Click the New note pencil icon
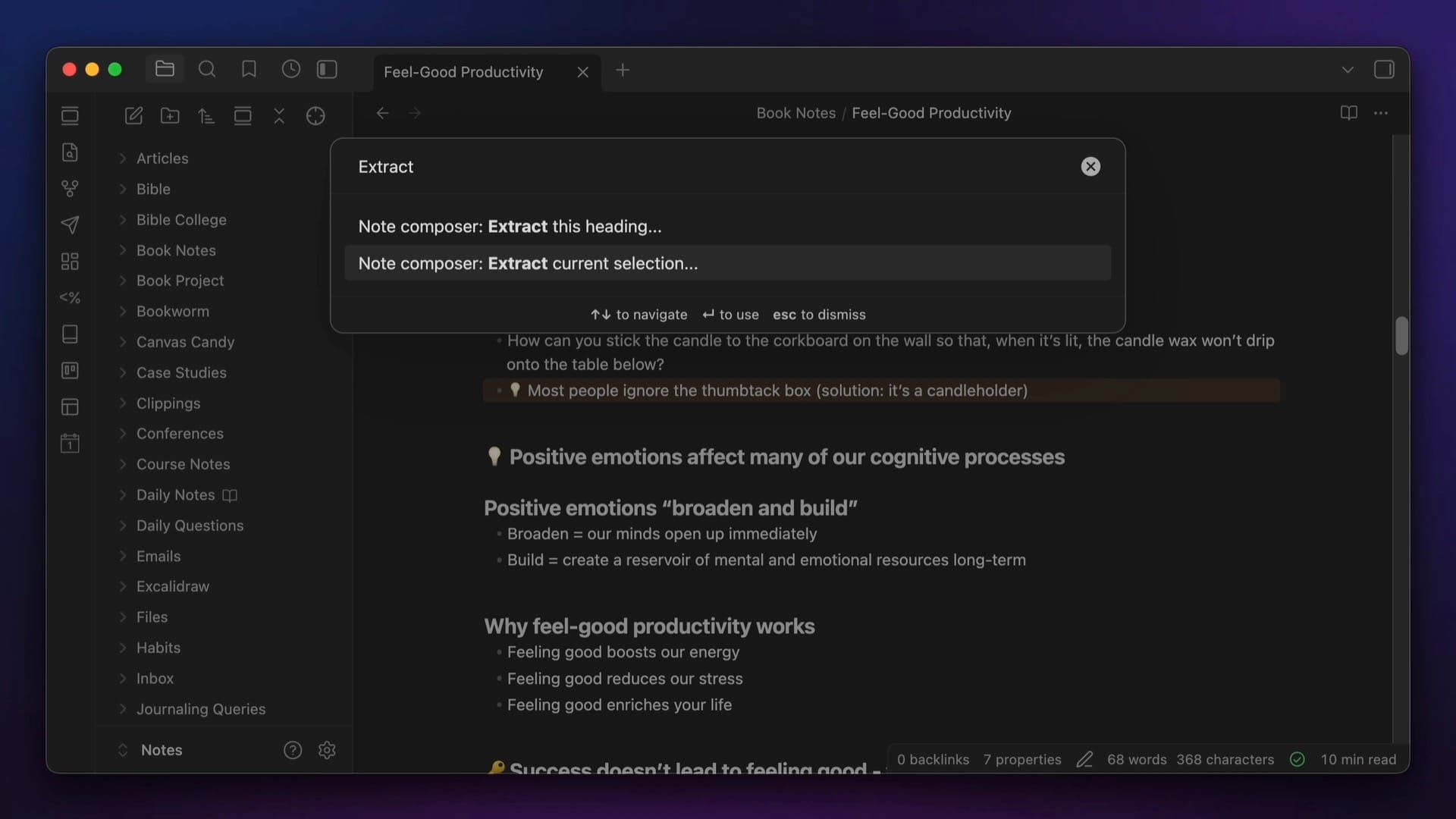1456x819 pixels. point(133,115)
